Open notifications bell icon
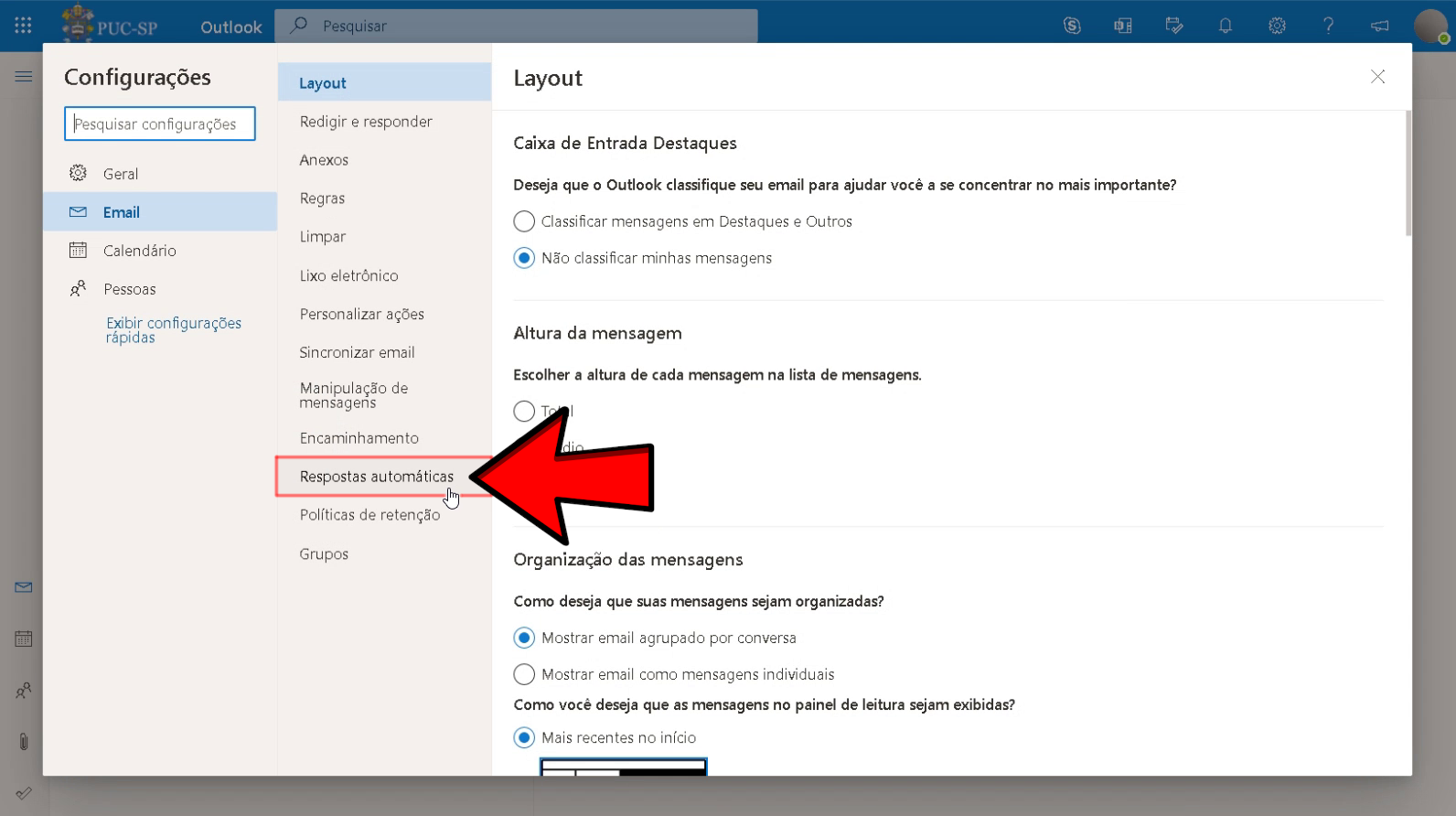1456x816 pixels. 1226,26
